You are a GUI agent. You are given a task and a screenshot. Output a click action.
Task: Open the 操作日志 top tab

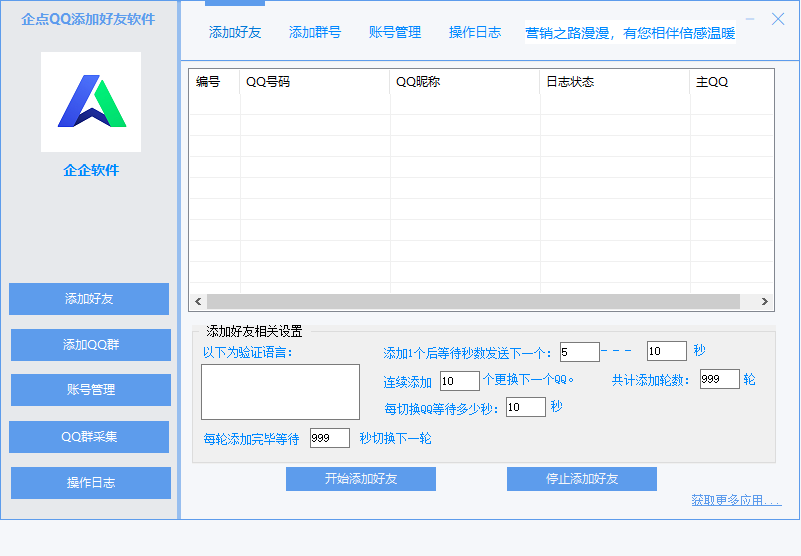475,33
